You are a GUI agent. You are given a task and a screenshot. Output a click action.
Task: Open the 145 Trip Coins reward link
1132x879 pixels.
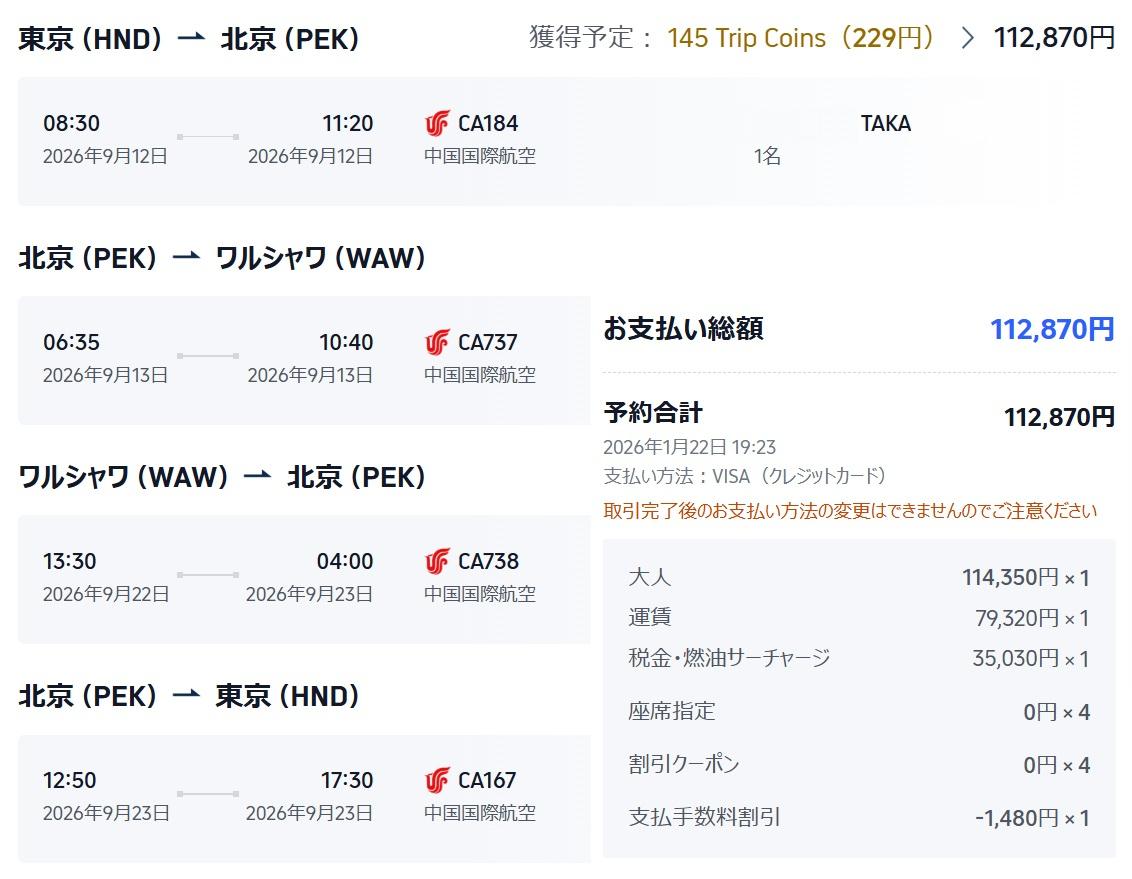pyautogui.click(x=800, y=38)
